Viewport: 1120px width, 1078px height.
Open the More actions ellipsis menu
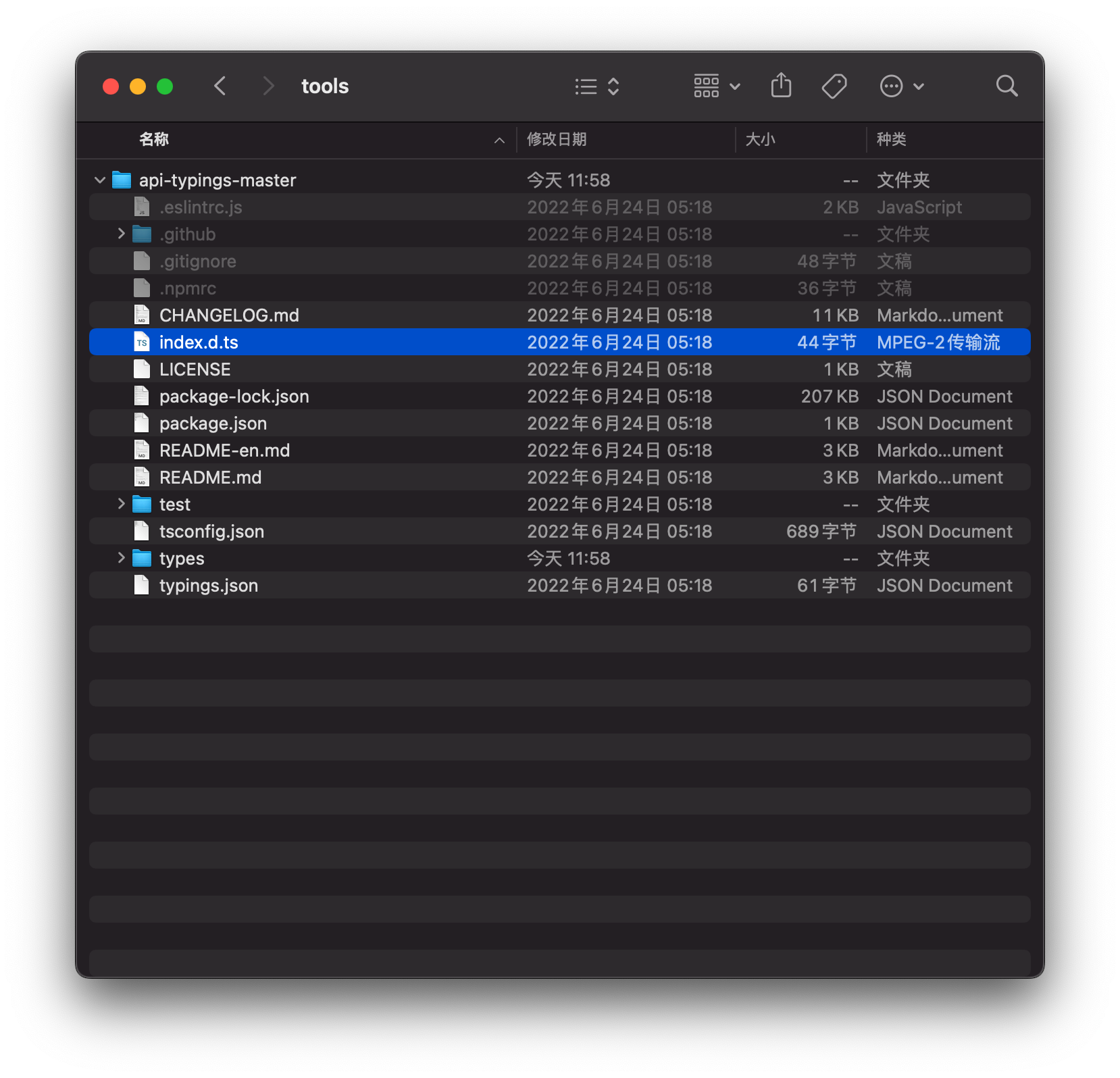[901, 86]
